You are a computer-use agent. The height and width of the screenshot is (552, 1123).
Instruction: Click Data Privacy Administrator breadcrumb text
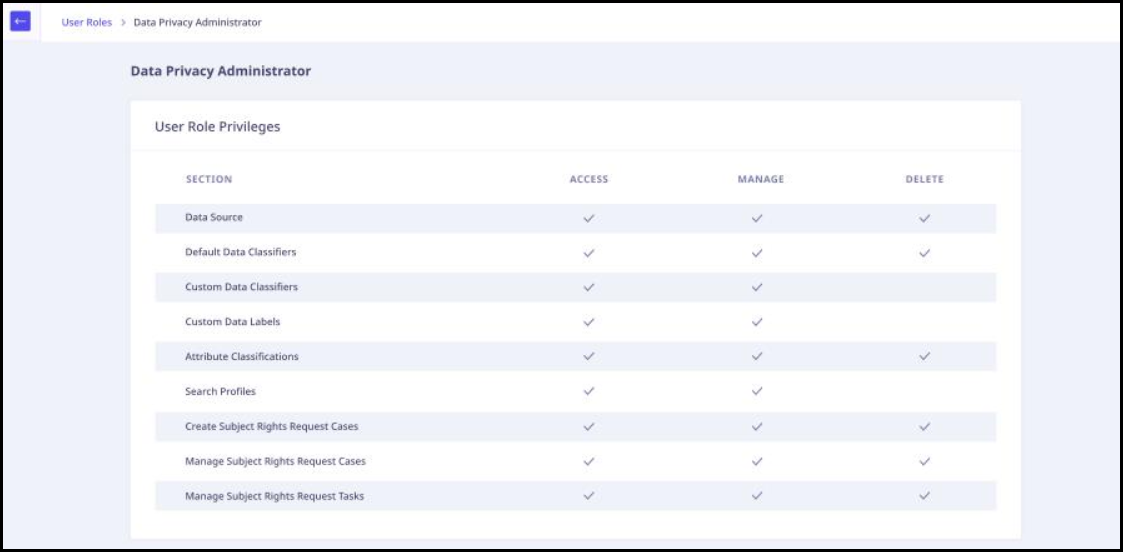(198, 22)
